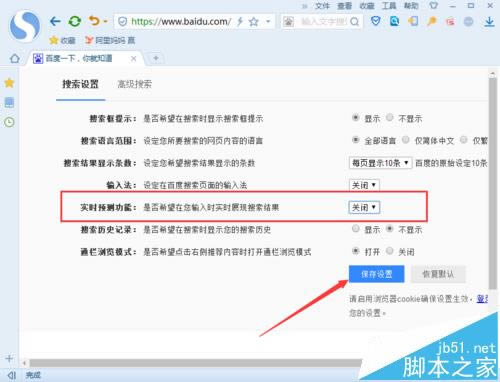Focus the search text input box
The image size is (500, 382).
click(x=324, y=22)
